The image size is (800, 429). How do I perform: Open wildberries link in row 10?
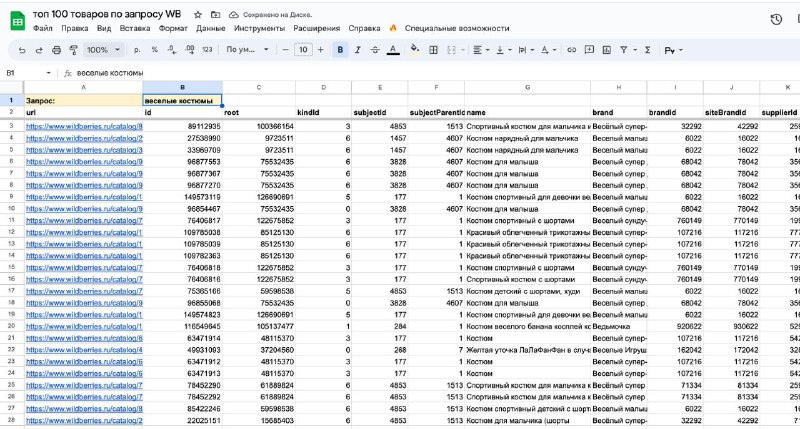[x=84, y=209]
